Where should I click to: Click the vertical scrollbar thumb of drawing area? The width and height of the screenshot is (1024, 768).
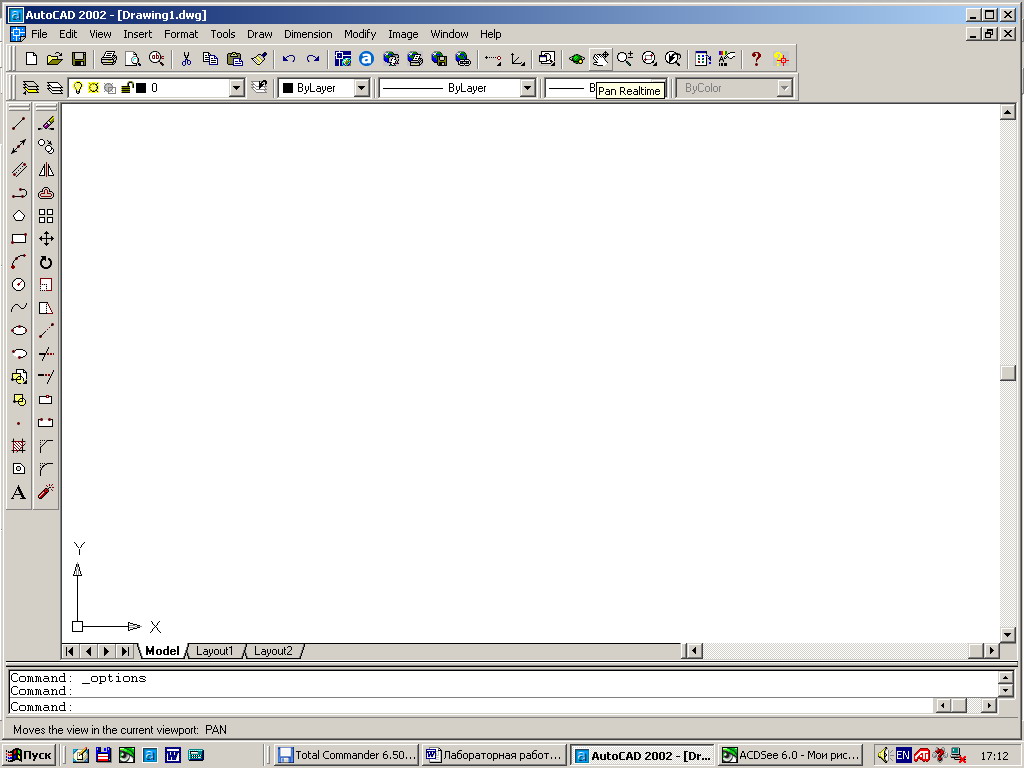pos(1008,372)
